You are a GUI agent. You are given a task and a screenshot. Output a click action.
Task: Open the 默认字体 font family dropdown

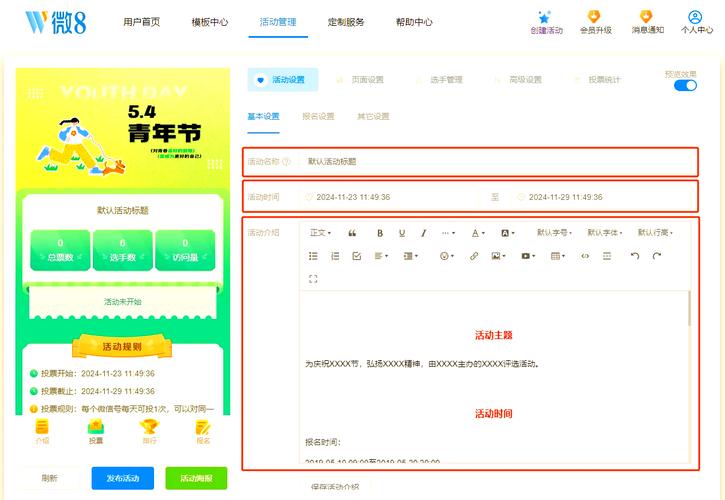tap(605, 233)
